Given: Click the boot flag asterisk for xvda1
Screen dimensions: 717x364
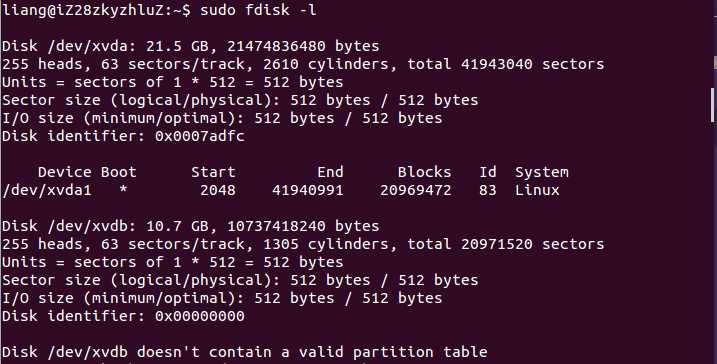Looking at the screenshot, I should point(123,189).
